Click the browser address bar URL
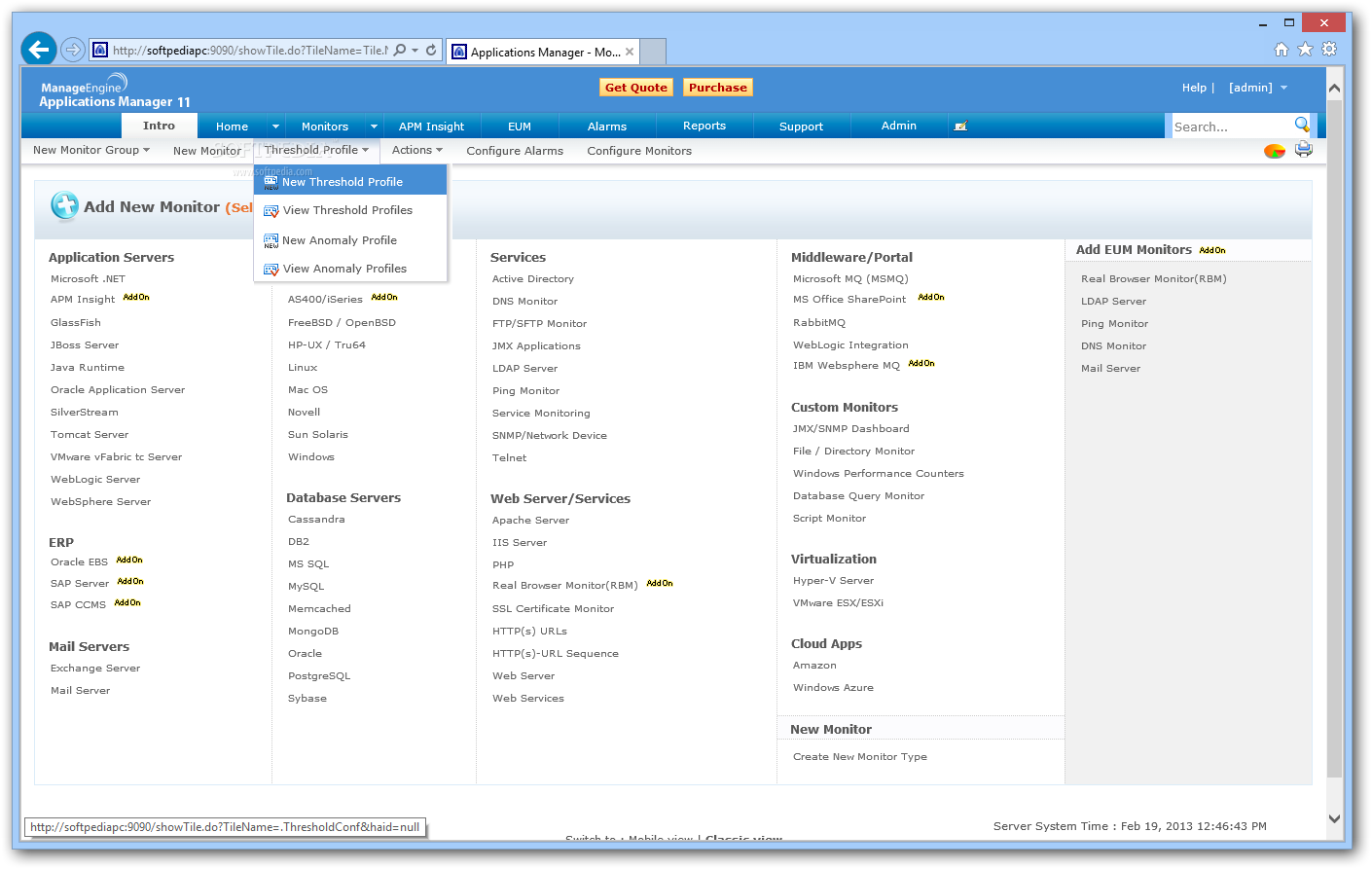The image size is (1372, 869). tap(249, 51)
